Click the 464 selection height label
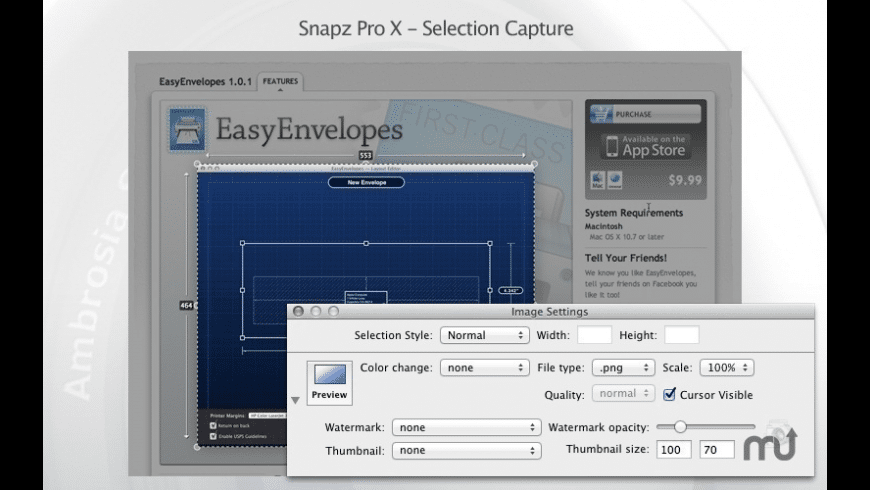Screen dimensions: 870x490 186,305
